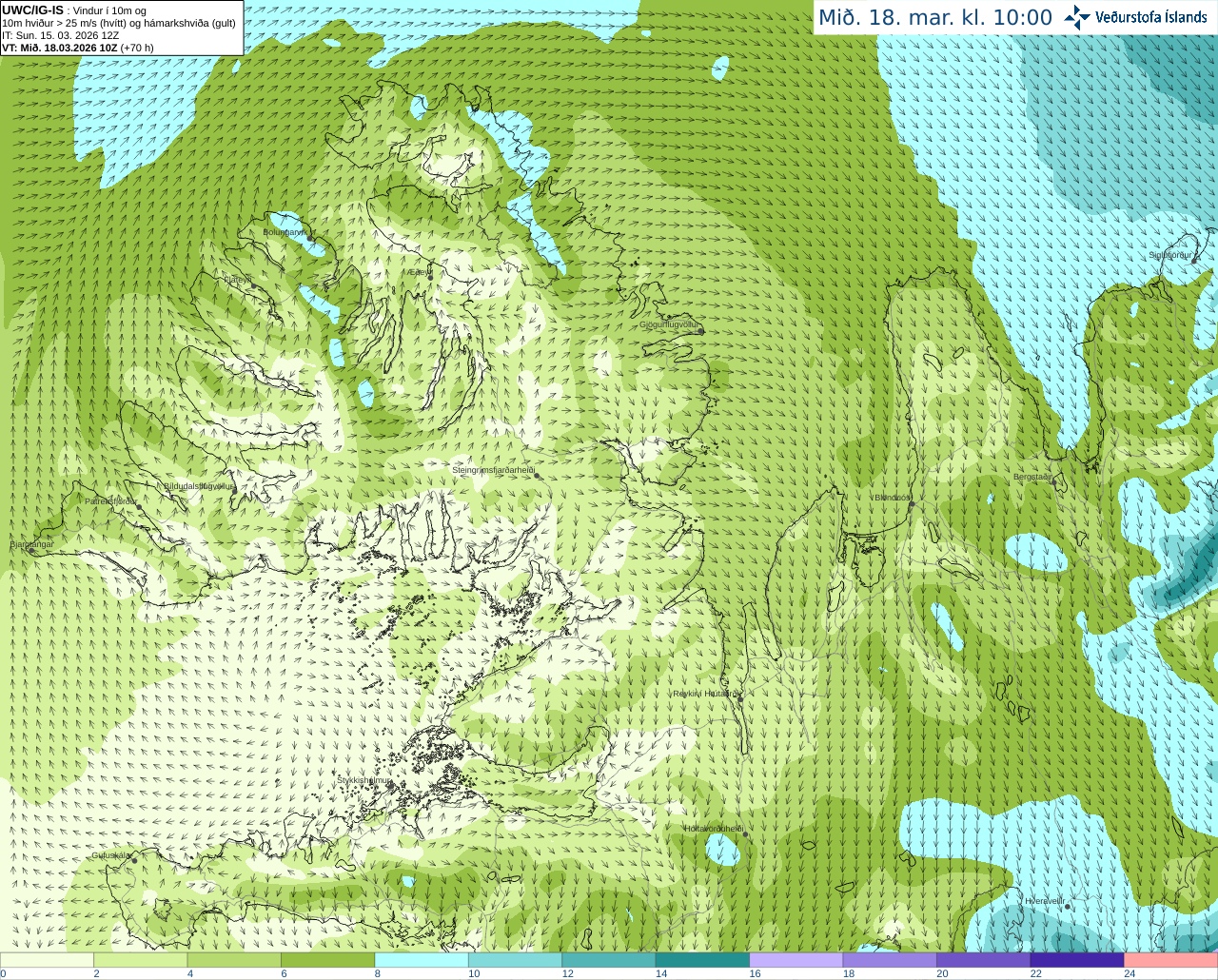The height and width of the screenshot is (980, 1218).
Task: Click the Blönduós station label
Action: [x=893, y=498]
